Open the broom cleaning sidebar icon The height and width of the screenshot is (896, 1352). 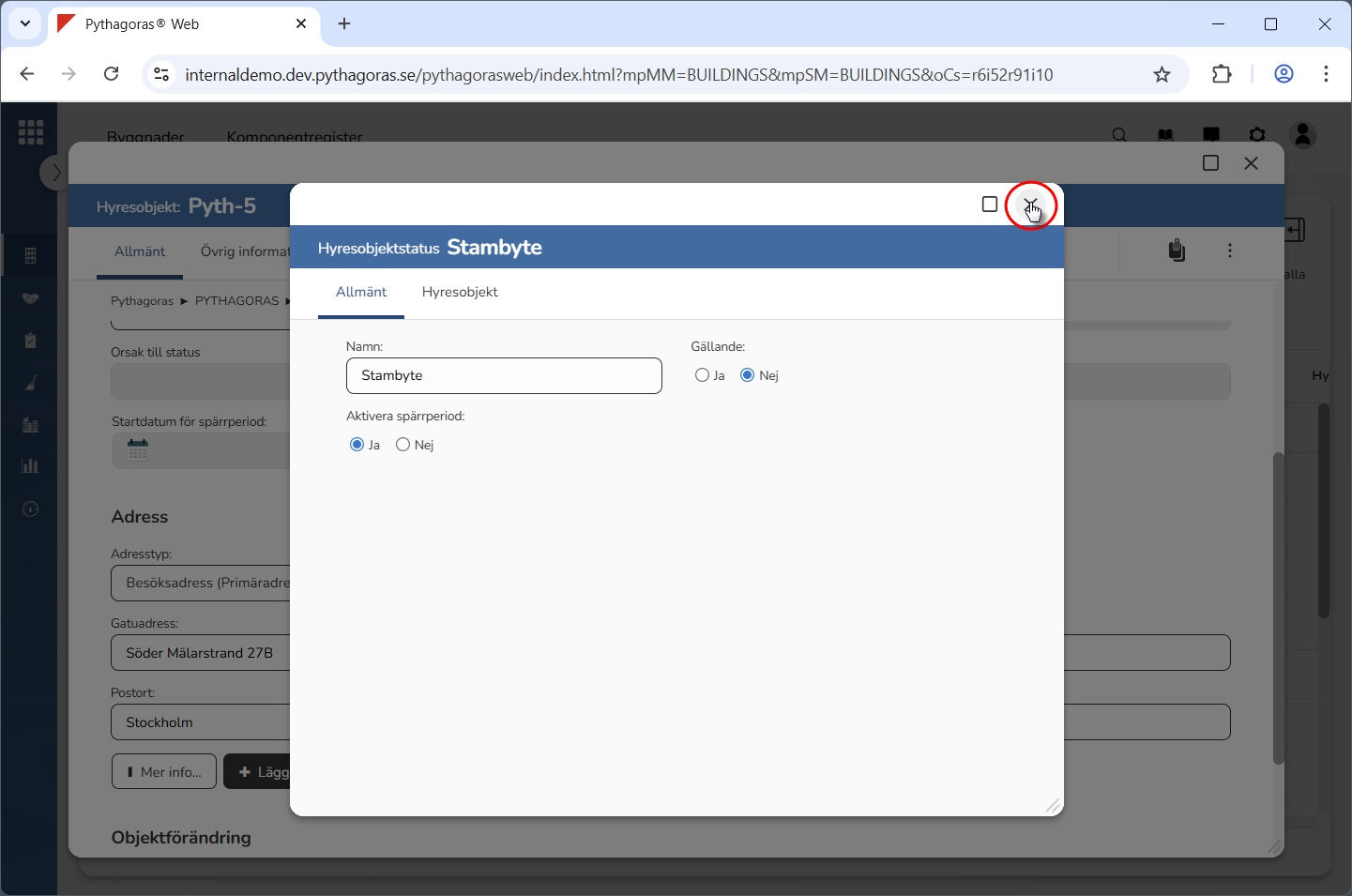30,383
